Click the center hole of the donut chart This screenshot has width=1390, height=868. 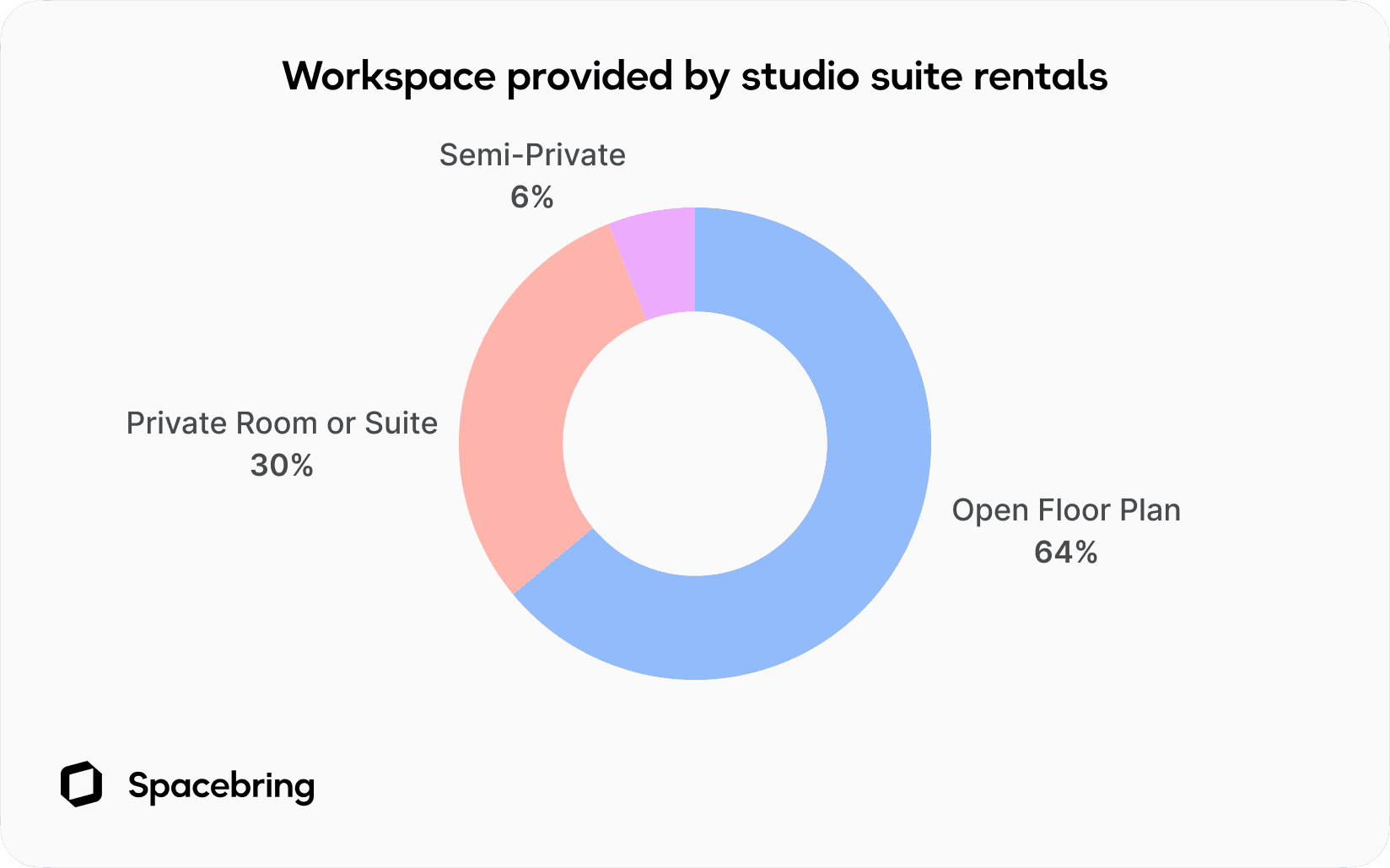pyautogui.click(x=693, y=443)
